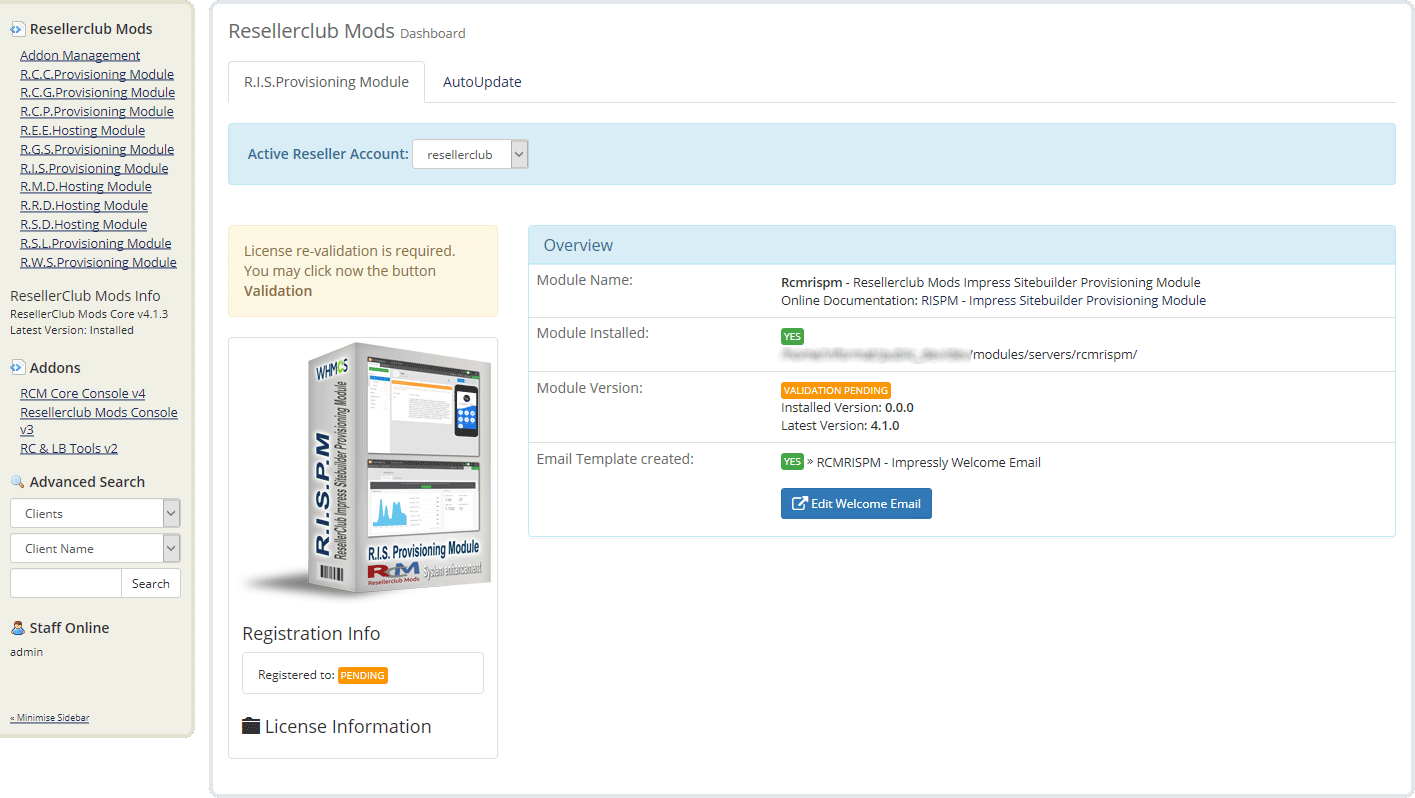Open R.S.D.Hosting Module link
Screen dimensions: 1415x798
point(83,224)
